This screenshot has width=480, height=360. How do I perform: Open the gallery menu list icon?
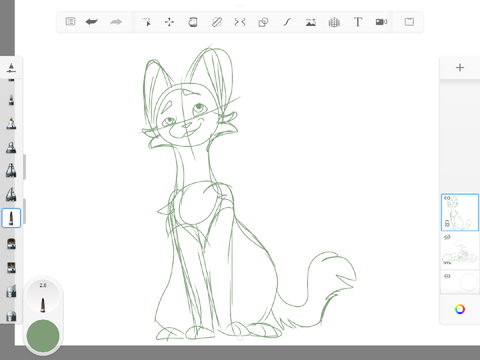click(x=70, y=22)
